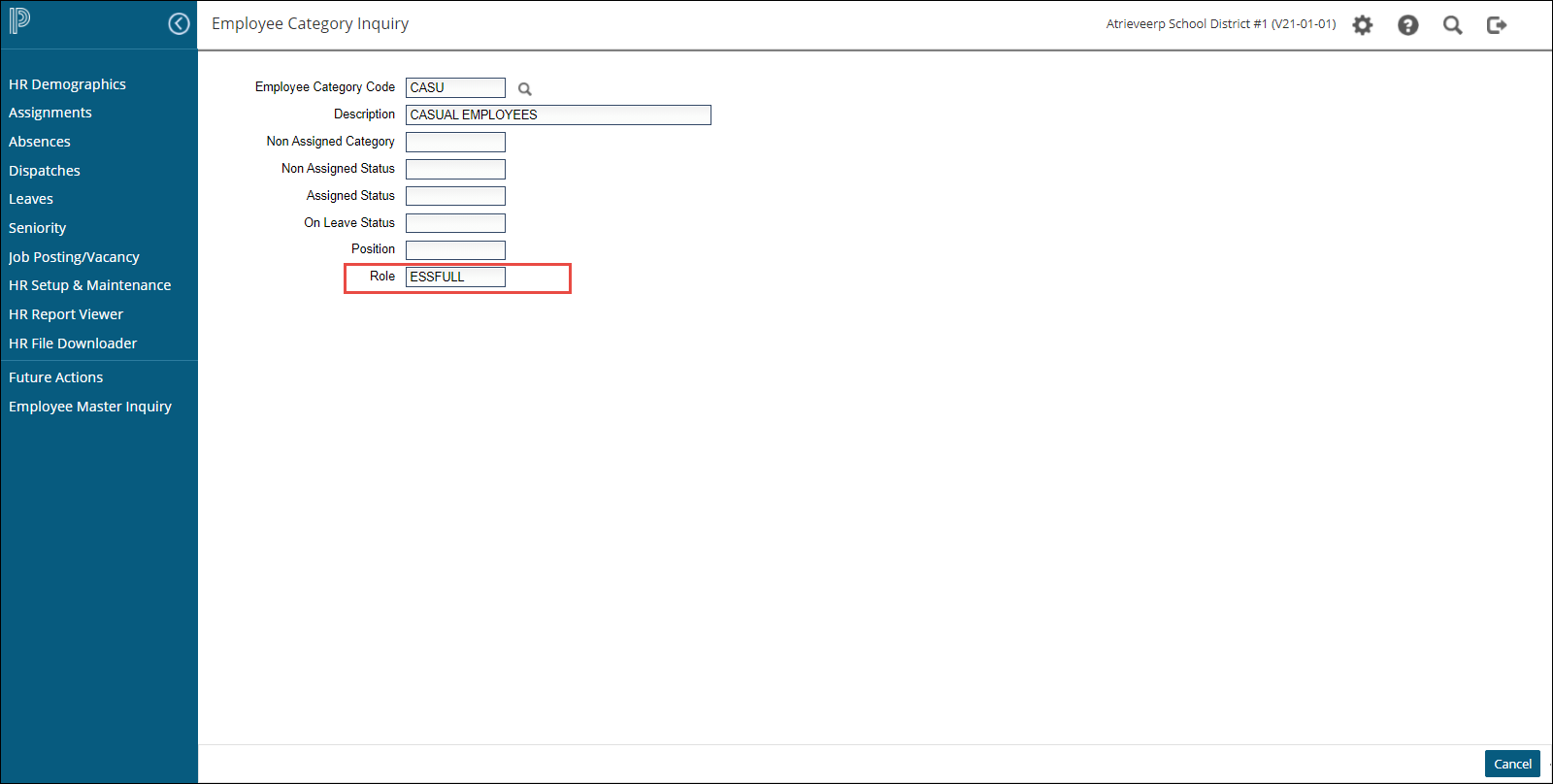Open the HR Report Viewer
1553x784 pixels.
(66, 314)
